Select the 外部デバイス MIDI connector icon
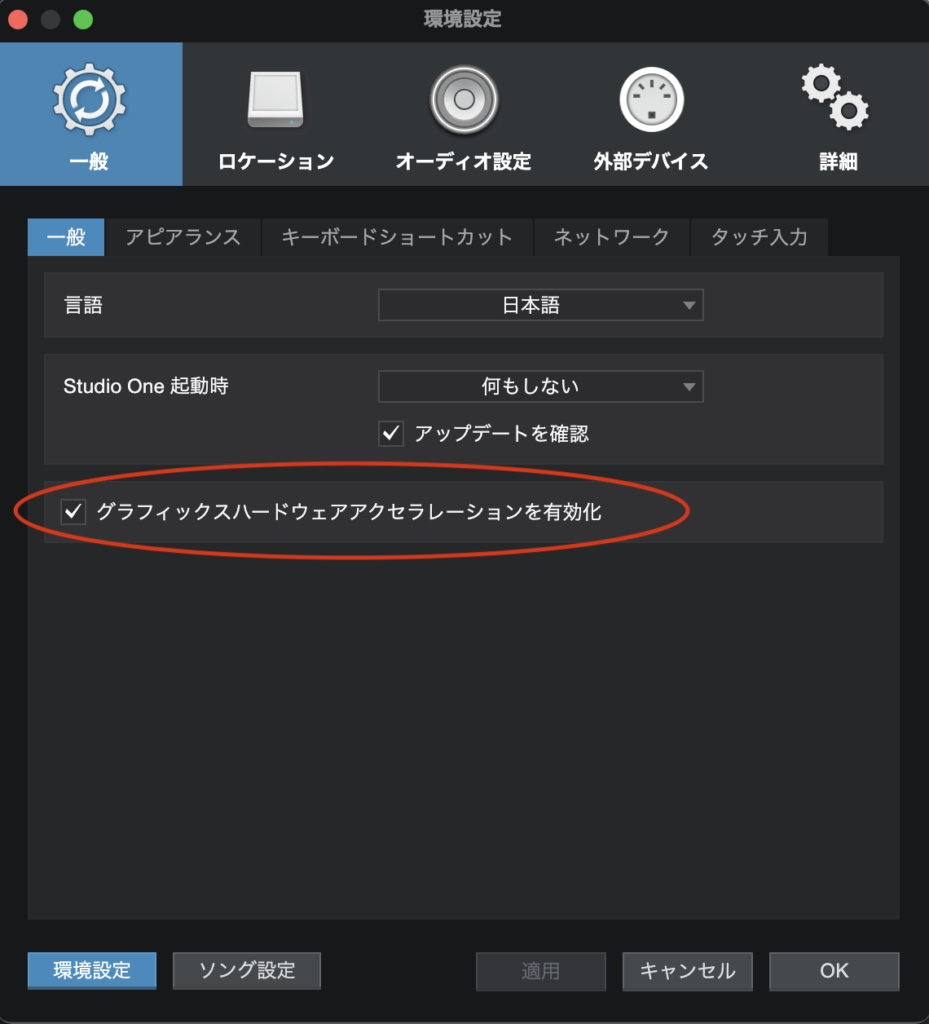 tap(651, 100)
